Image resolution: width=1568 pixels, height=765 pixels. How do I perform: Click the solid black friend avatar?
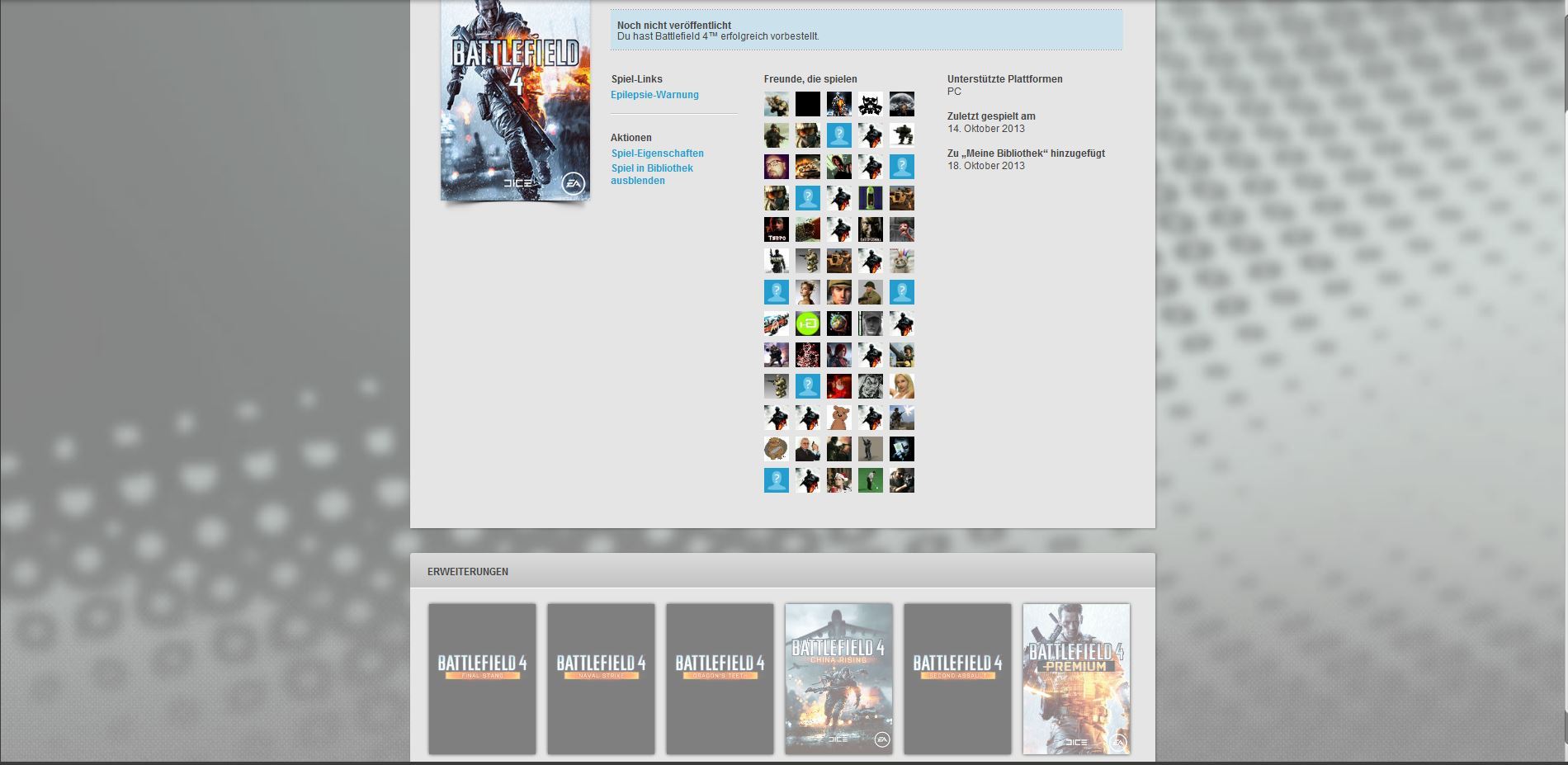click(808, 104)
